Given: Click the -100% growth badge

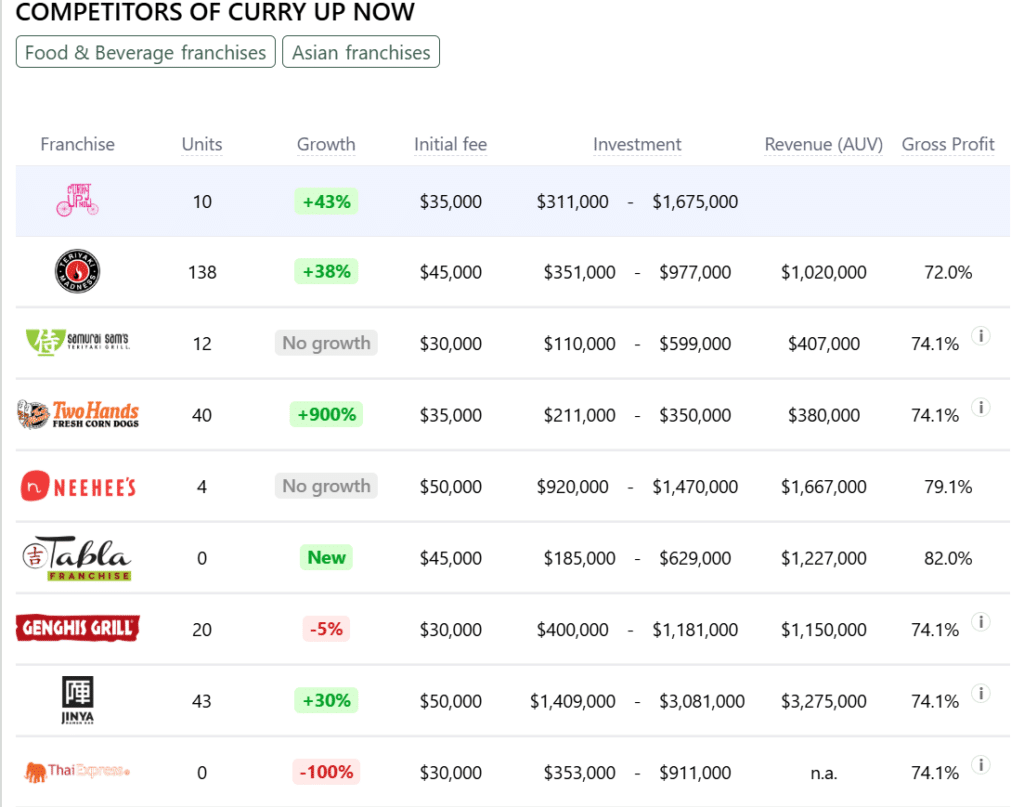Looking at the screenshot, I should coord(326,772).
